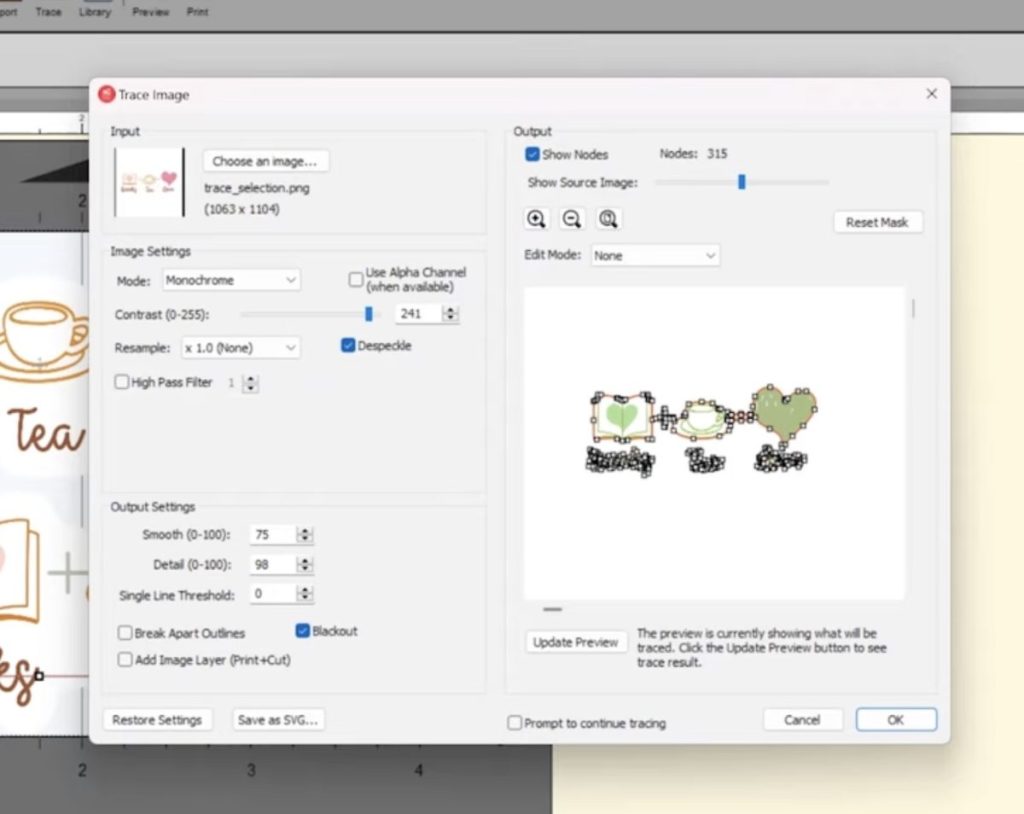Click the zoom to fit magnifier icon

pyautogui.click(x=608, y=219)
